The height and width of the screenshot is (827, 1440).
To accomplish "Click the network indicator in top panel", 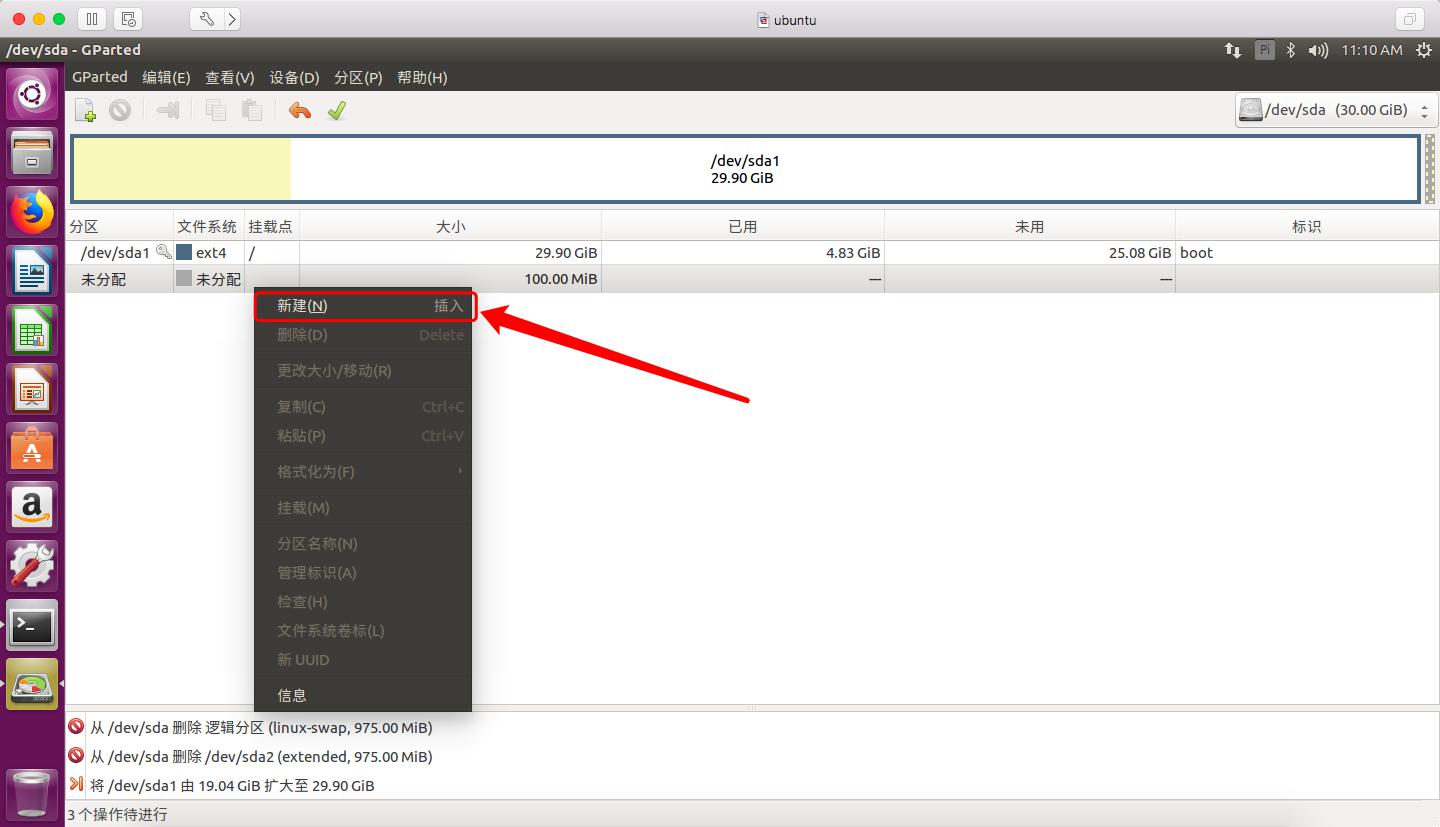I will point(1233,50).
